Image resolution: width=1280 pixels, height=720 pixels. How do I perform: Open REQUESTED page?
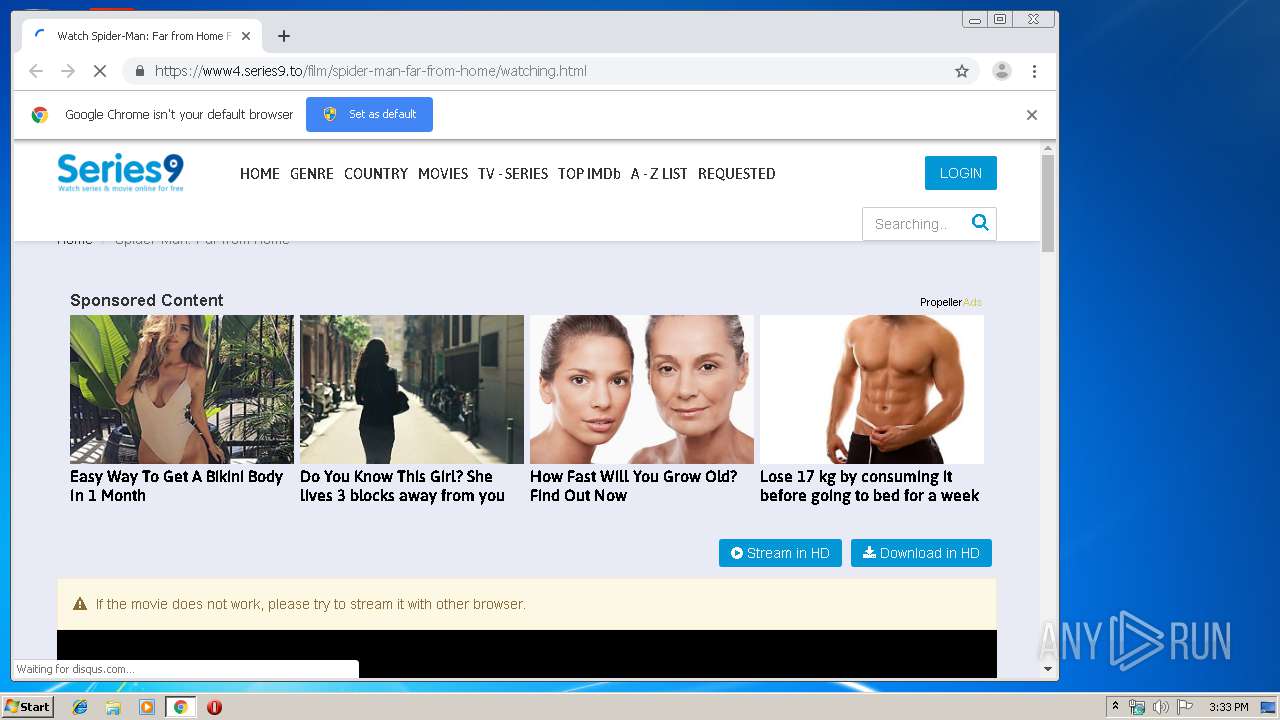pos(737,174)
